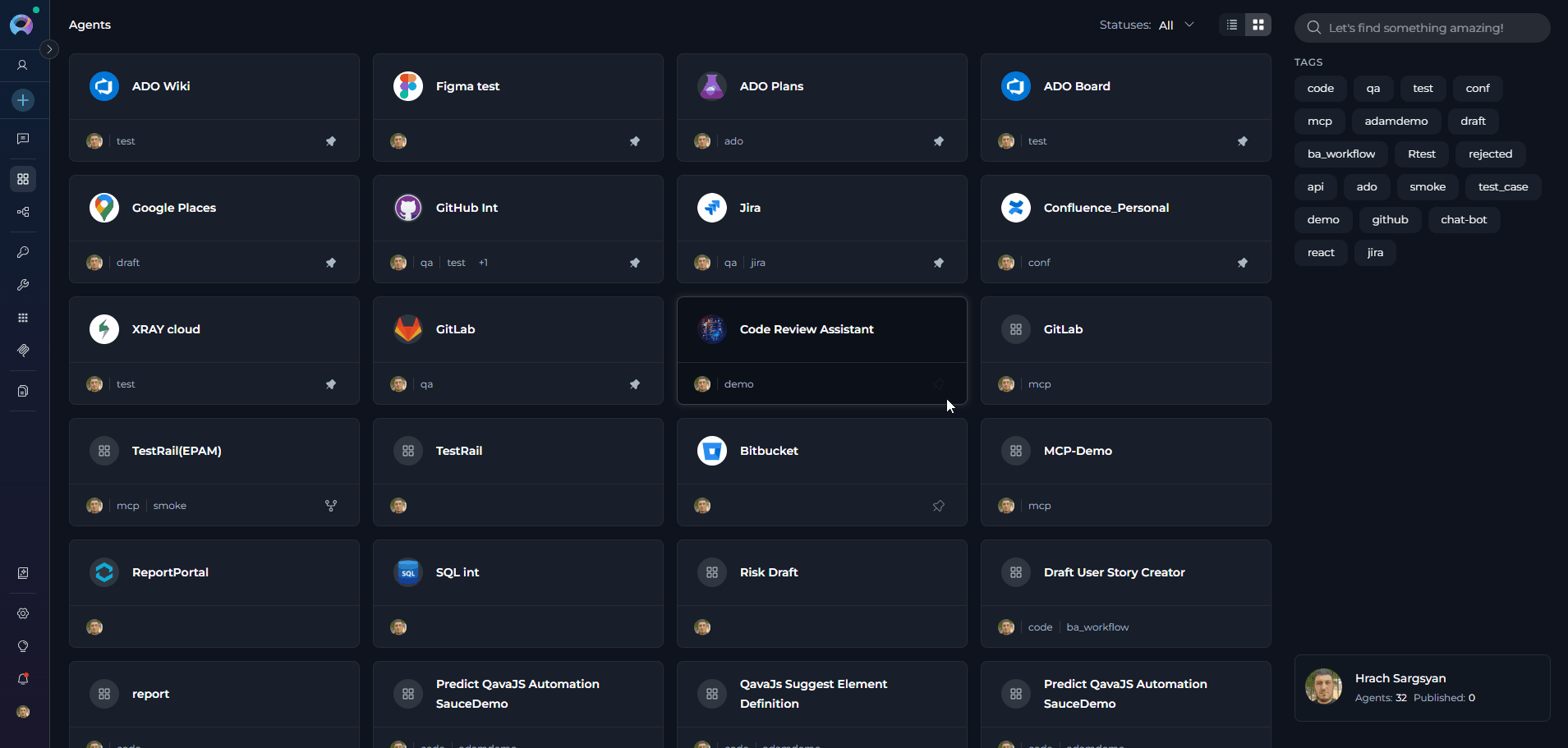Switch to list view layout

click(x=1231, y=25)
